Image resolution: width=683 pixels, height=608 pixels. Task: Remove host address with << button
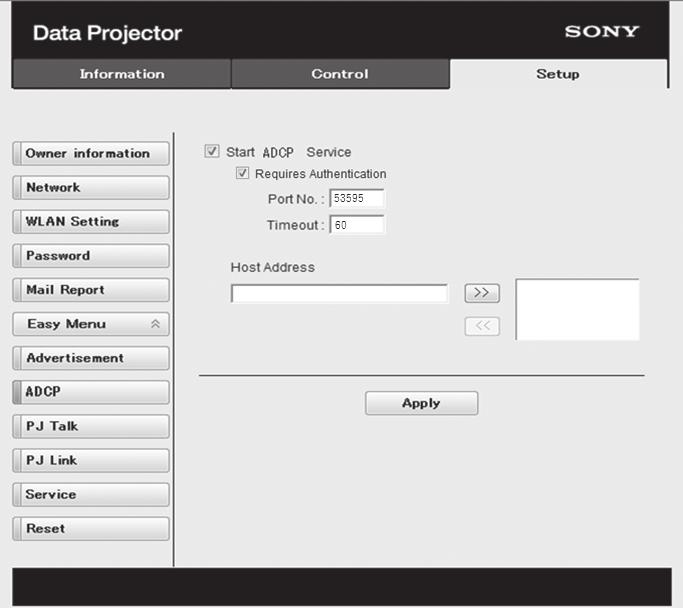(482, 326)
